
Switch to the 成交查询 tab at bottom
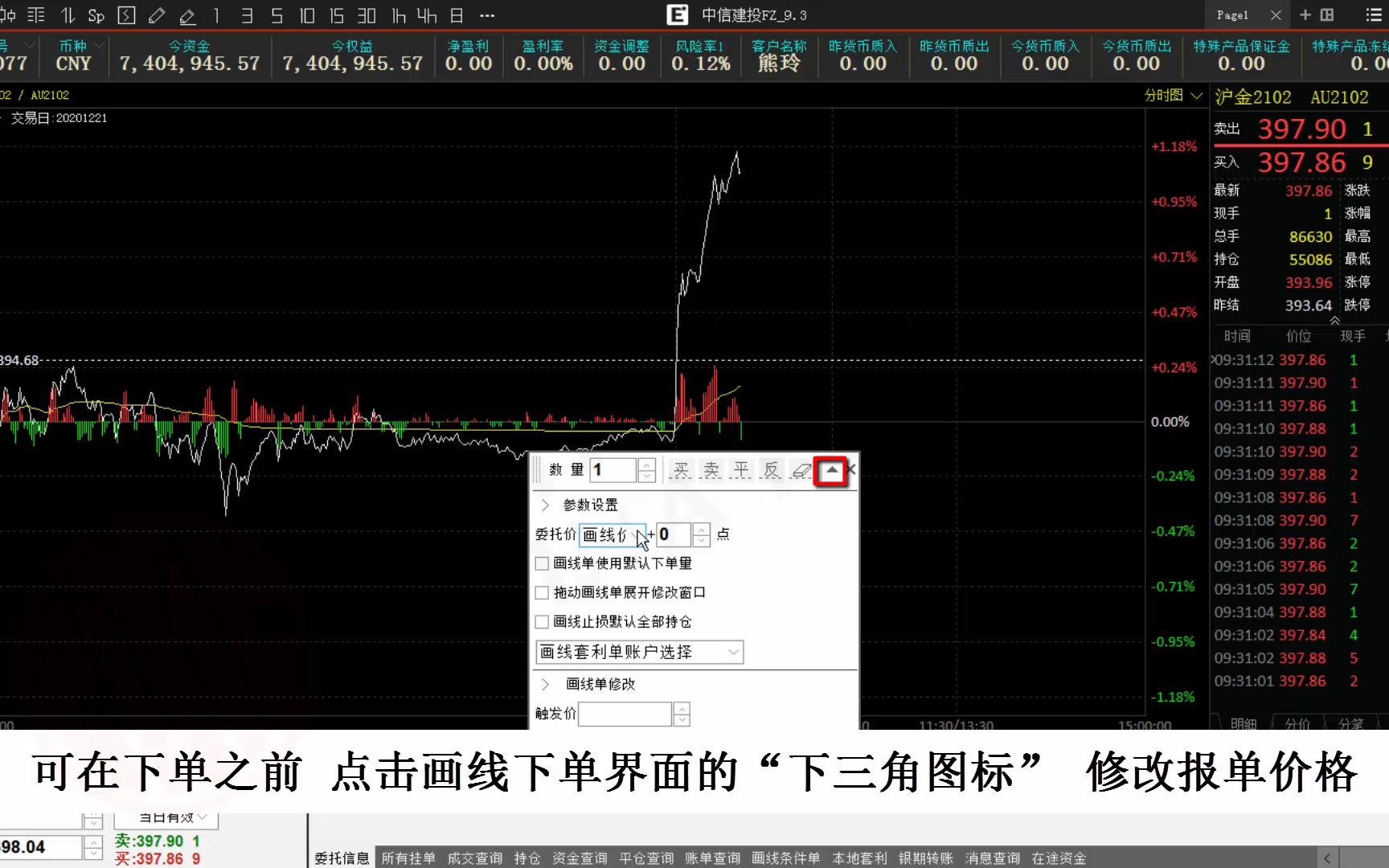click(x=474, y=858)
